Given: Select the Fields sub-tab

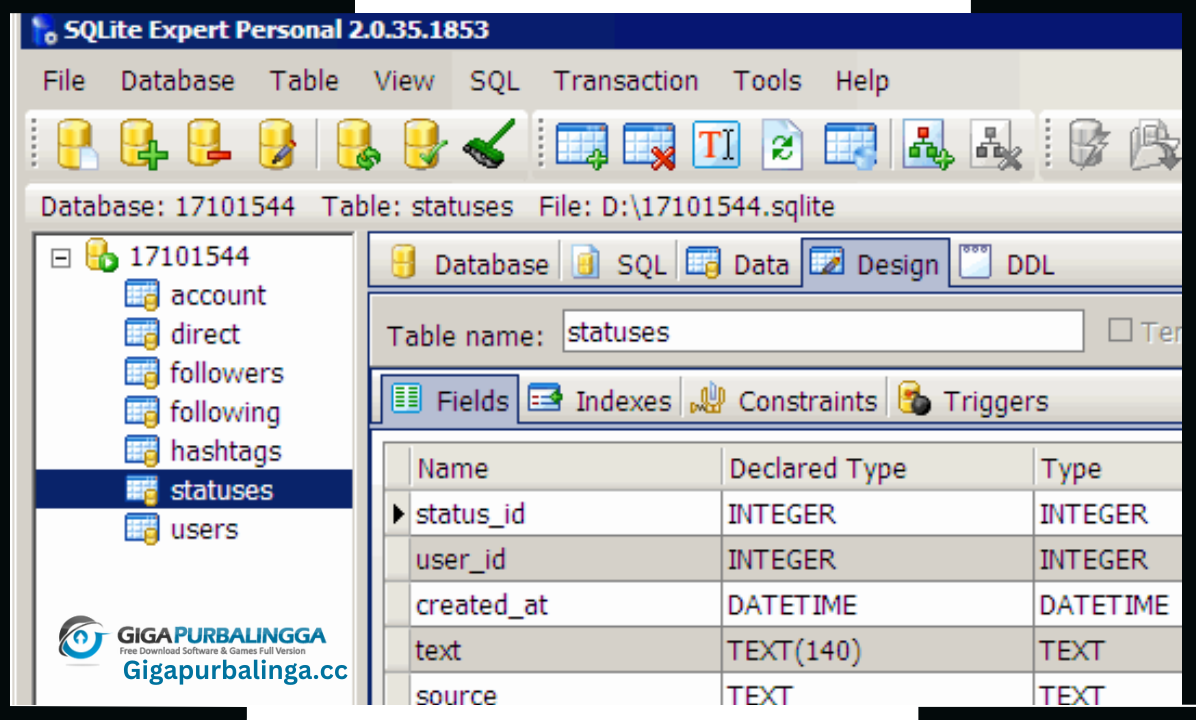Looking at the screenshot, I should coord(450,400).
